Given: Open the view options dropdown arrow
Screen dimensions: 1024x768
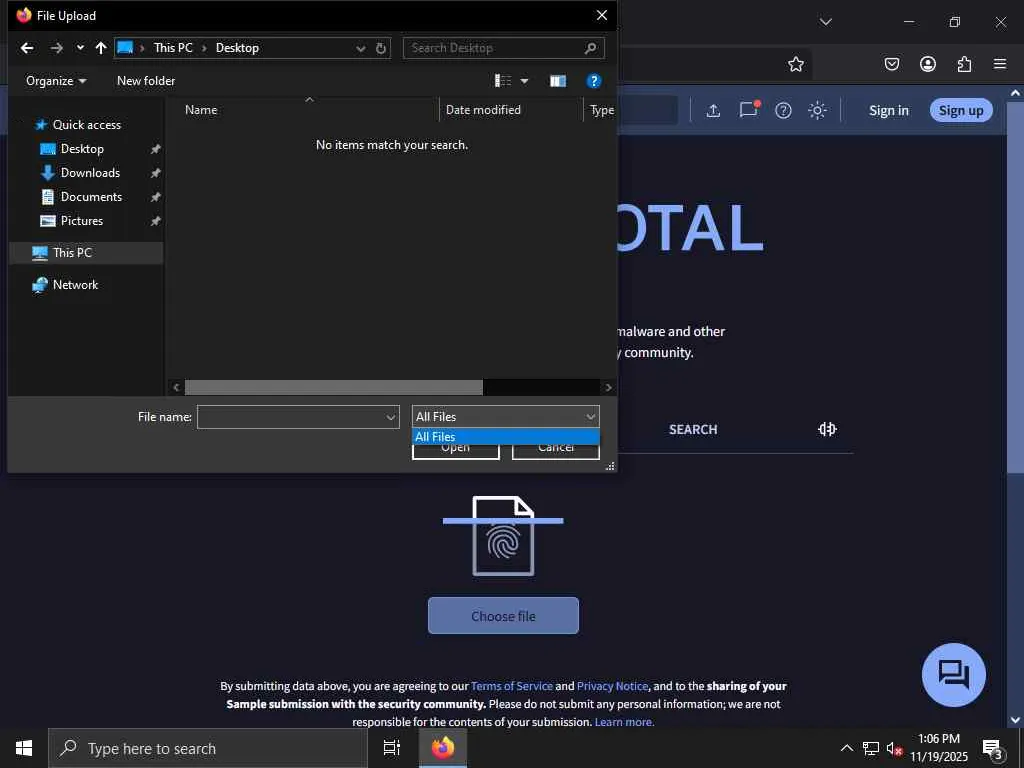Looking at the screenshot, I should coord(524,81).
